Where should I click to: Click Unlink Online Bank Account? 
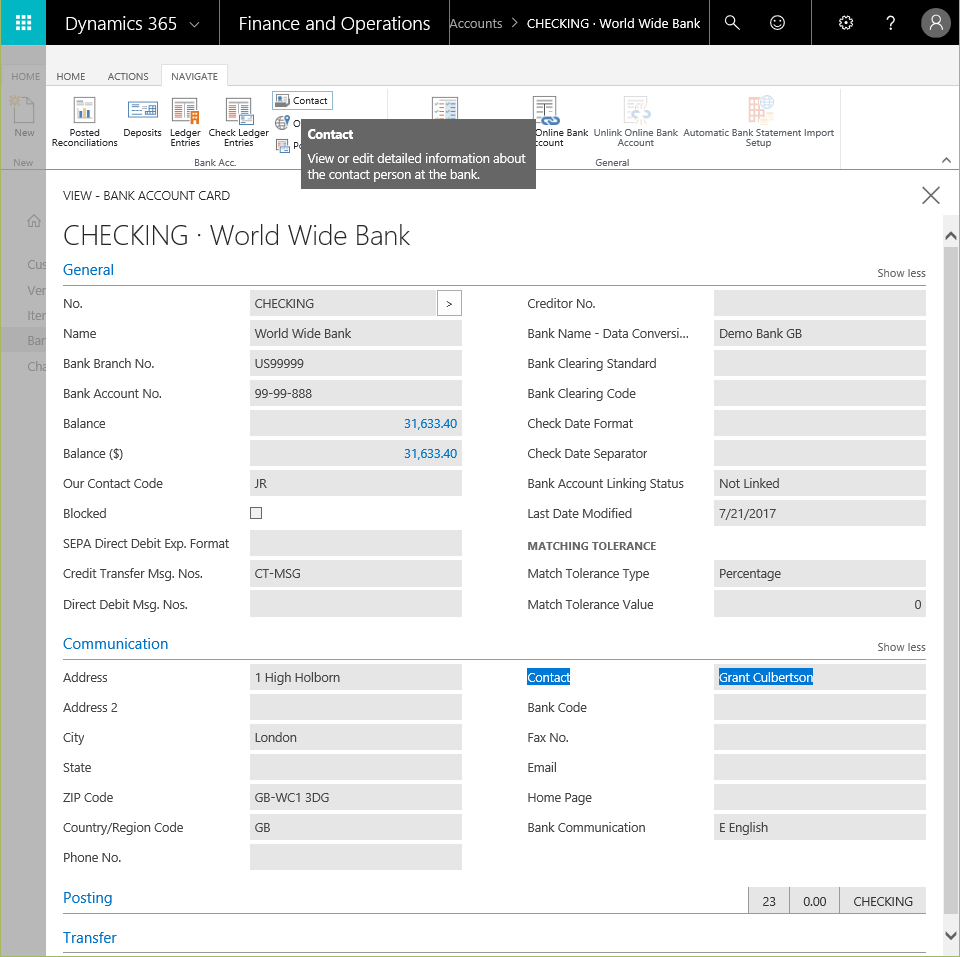pos(636,122)
